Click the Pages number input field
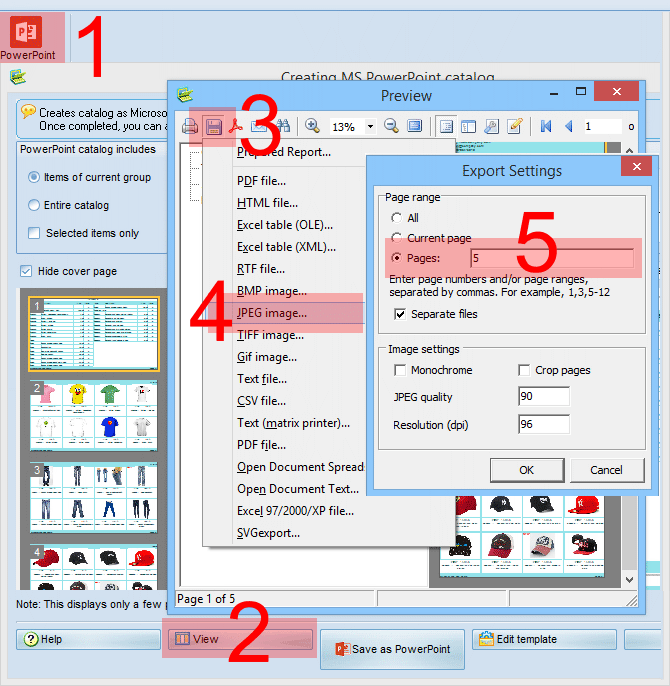Image resolution: width=670 pixels, height=686 pixels. click(x=552, y=258)
